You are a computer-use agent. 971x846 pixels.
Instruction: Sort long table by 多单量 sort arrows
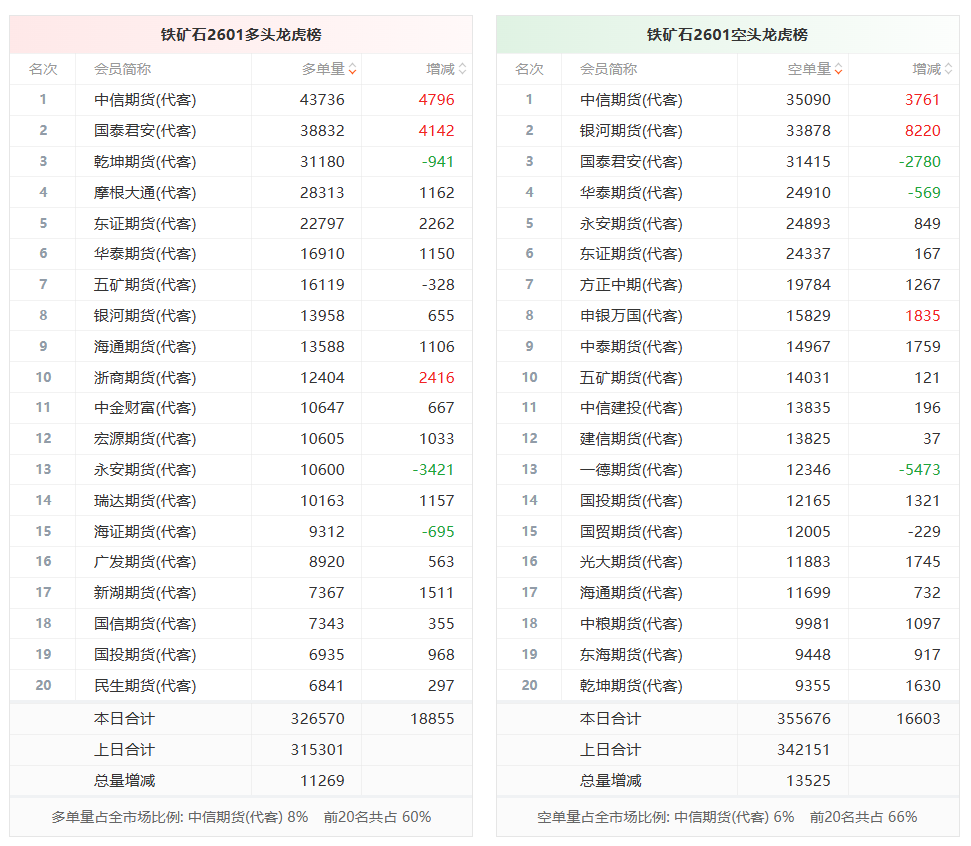352,69
